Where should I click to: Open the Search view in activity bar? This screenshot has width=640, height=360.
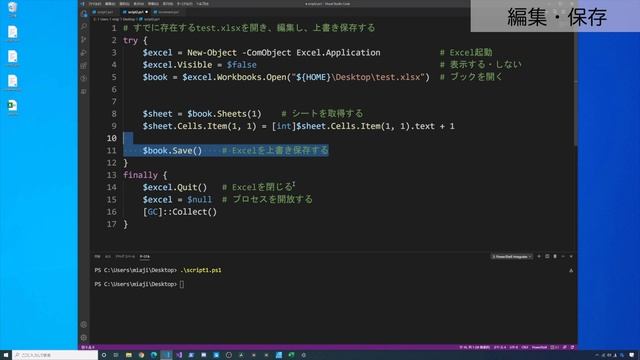84,27
